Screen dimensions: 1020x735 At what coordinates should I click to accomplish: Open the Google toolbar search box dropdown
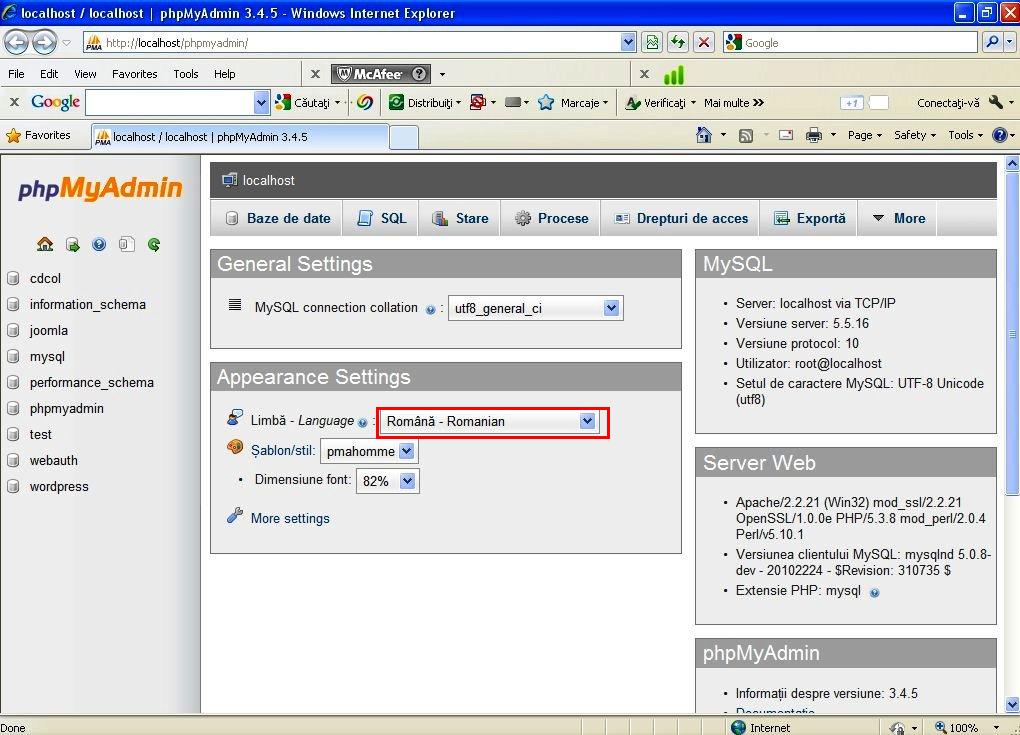[x=261, y=102]
